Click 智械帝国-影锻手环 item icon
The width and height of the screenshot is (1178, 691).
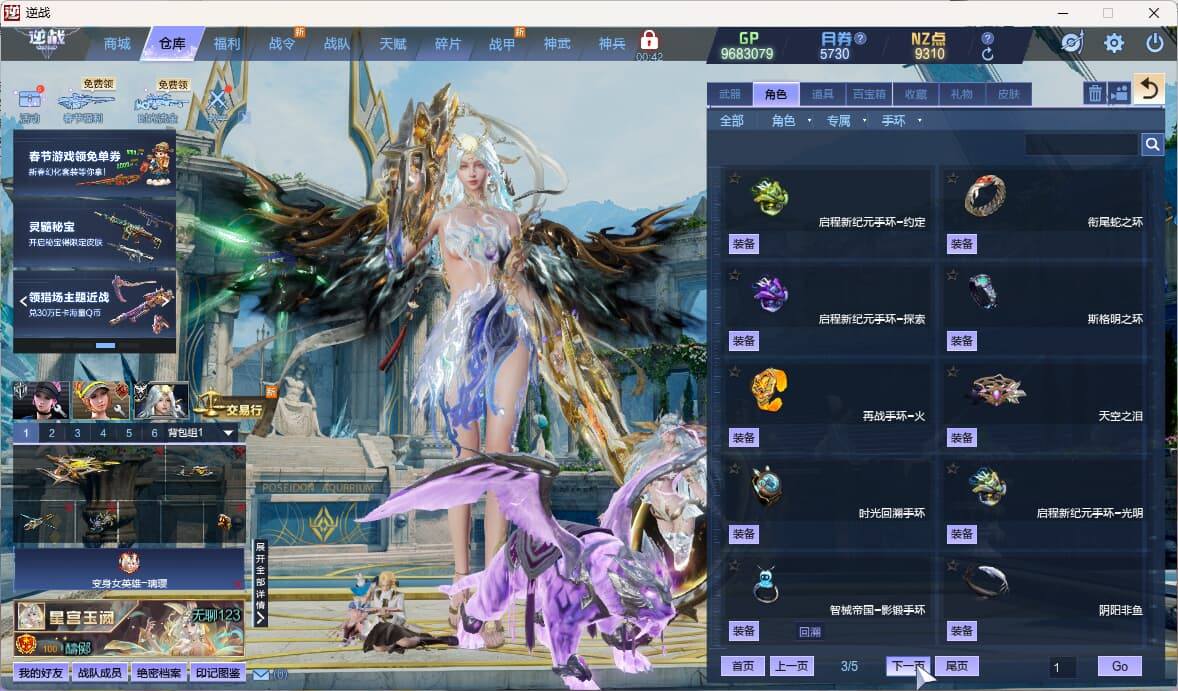765,584
